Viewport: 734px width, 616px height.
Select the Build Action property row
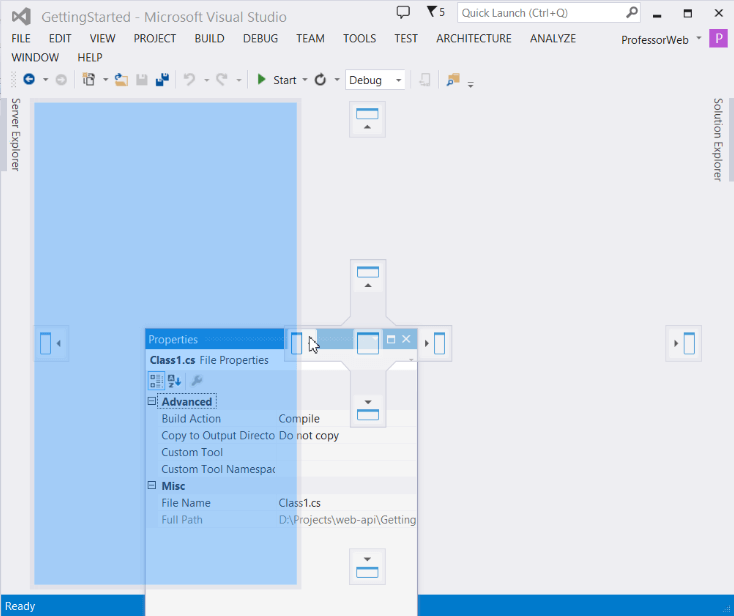pyautogui.click(x=281, y=418)
